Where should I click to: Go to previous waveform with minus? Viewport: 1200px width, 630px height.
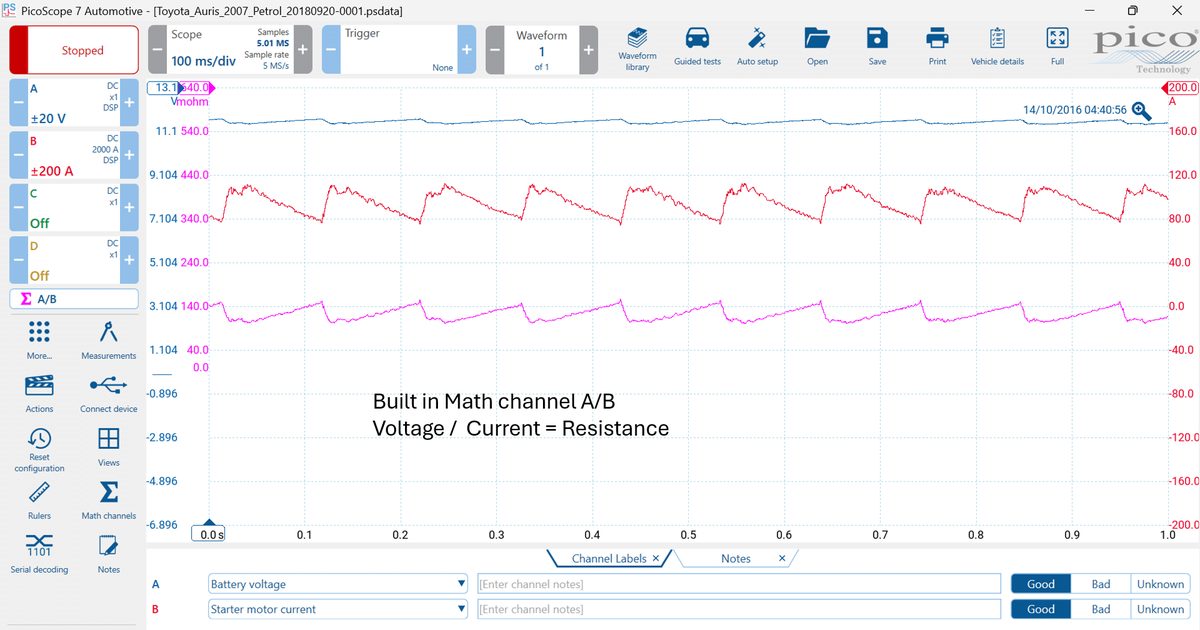click(495, 50)
